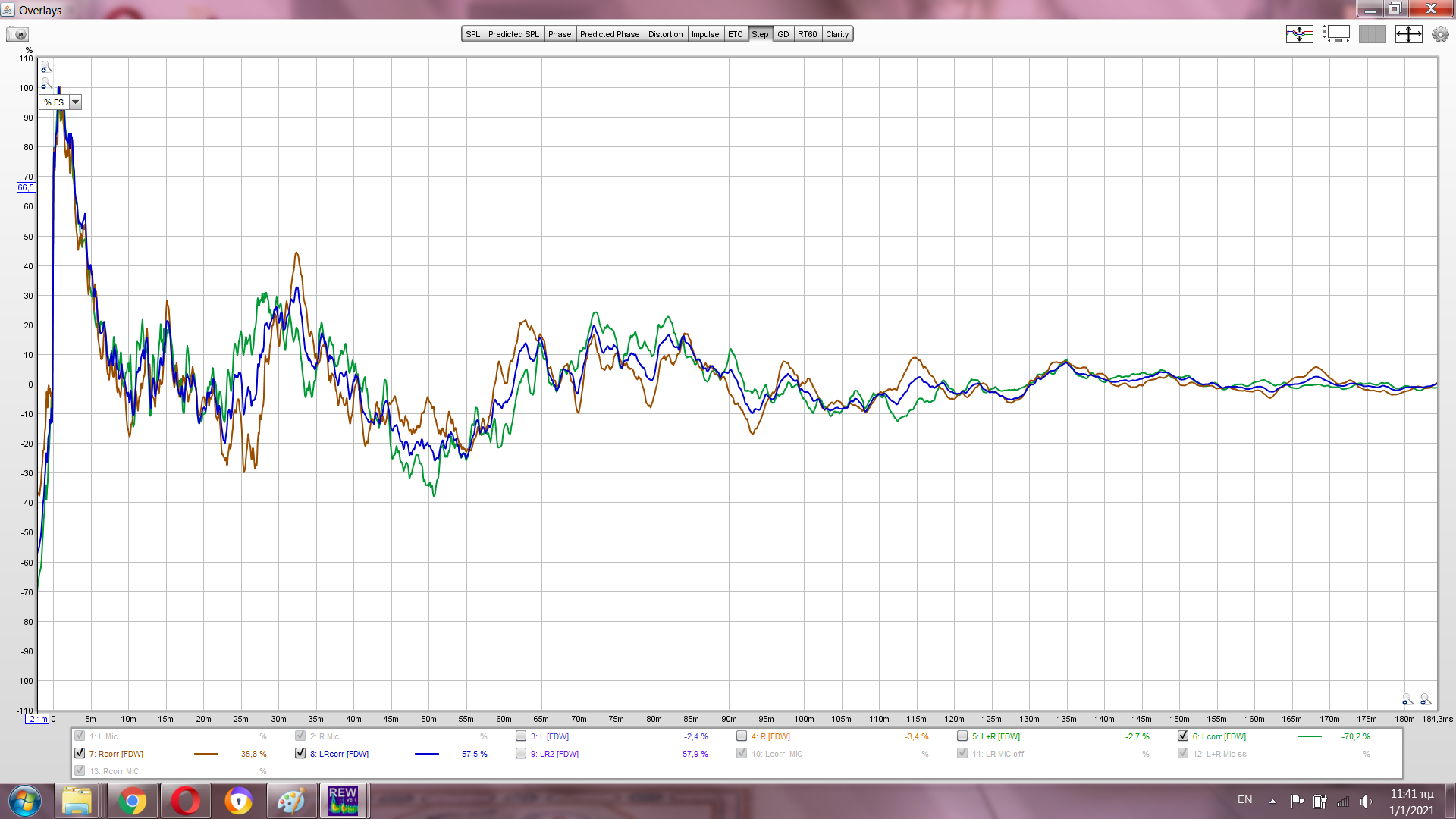Viewport: 1456px width, 819px height.
Task: Enable the 3: L [FDW] trace checkbox
Action: click(x=521, y=736)
